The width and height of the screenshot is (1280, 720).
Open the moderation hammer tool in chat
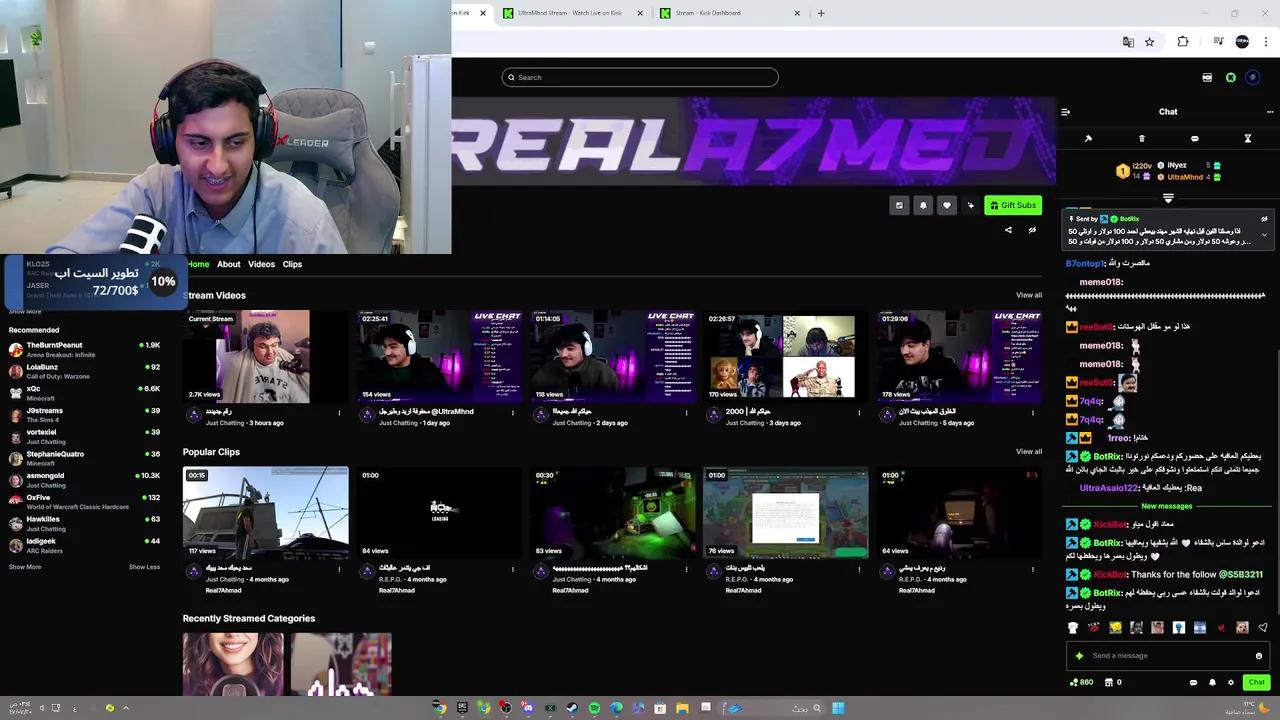pos(1088,139)
